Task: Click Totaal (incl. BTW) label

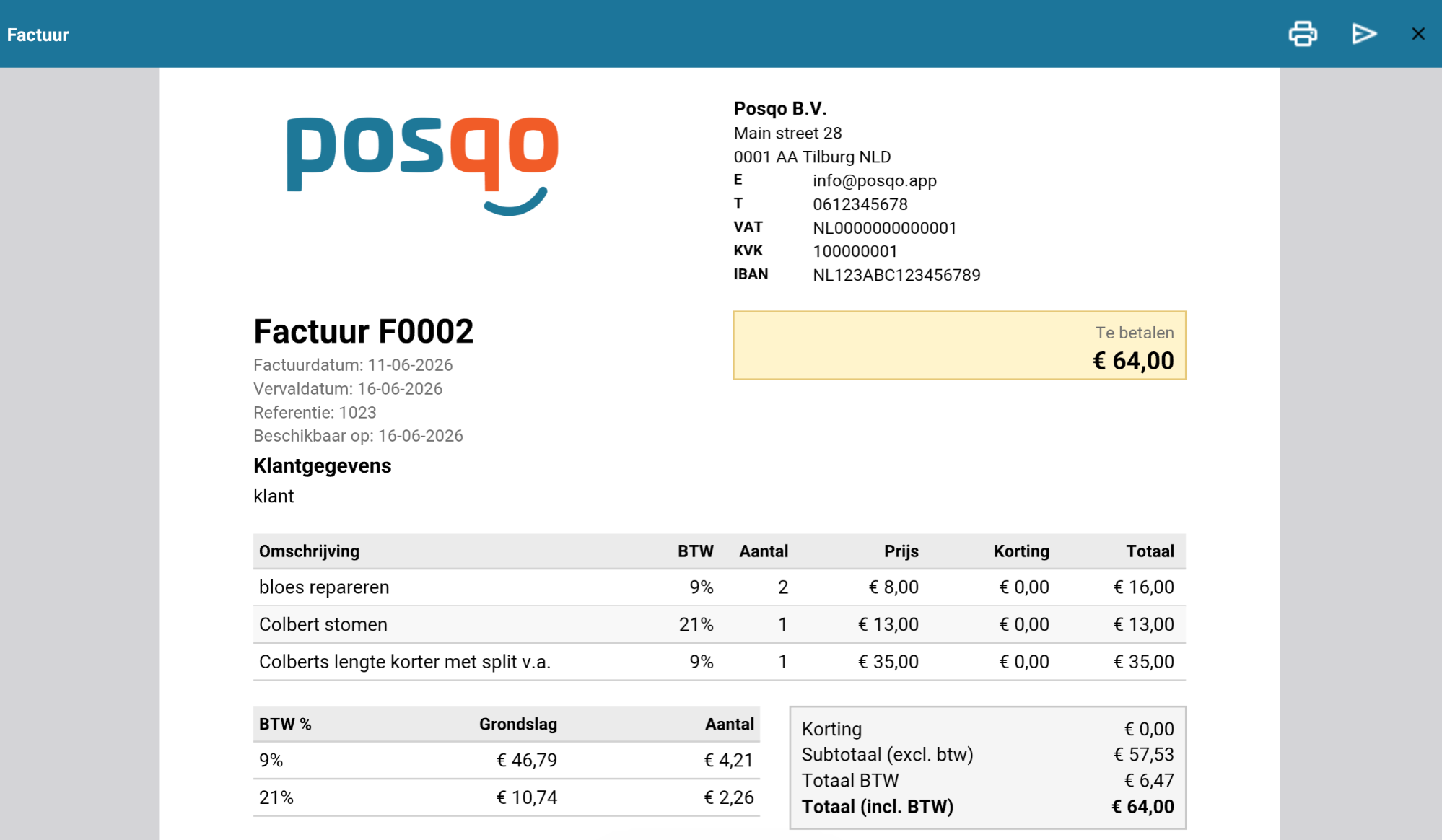Action: tap(877, 807)
